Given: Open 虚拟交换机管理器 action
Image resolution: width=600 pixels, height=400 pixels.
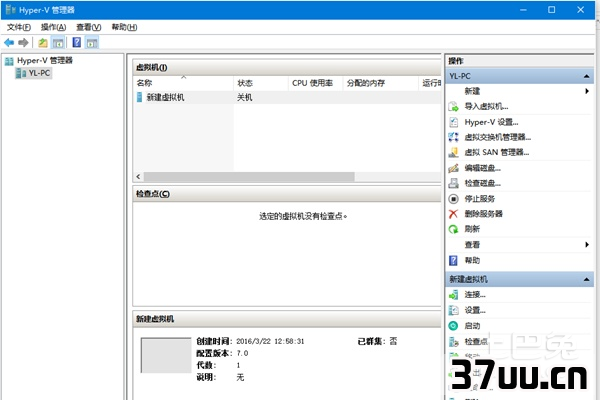Looking at the screenshot, I should coord(497,137).
